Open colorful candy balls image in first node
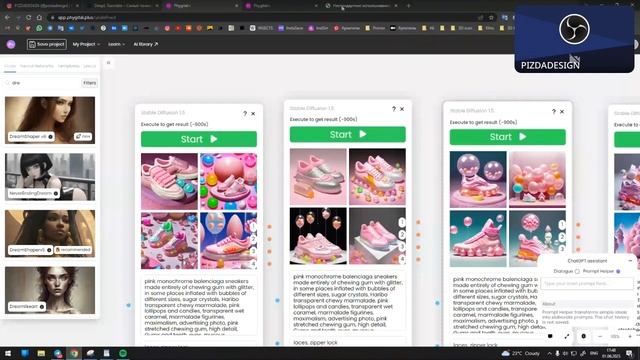Image resolution: width=640 pixels, height=360 pixels. point(229,181)
